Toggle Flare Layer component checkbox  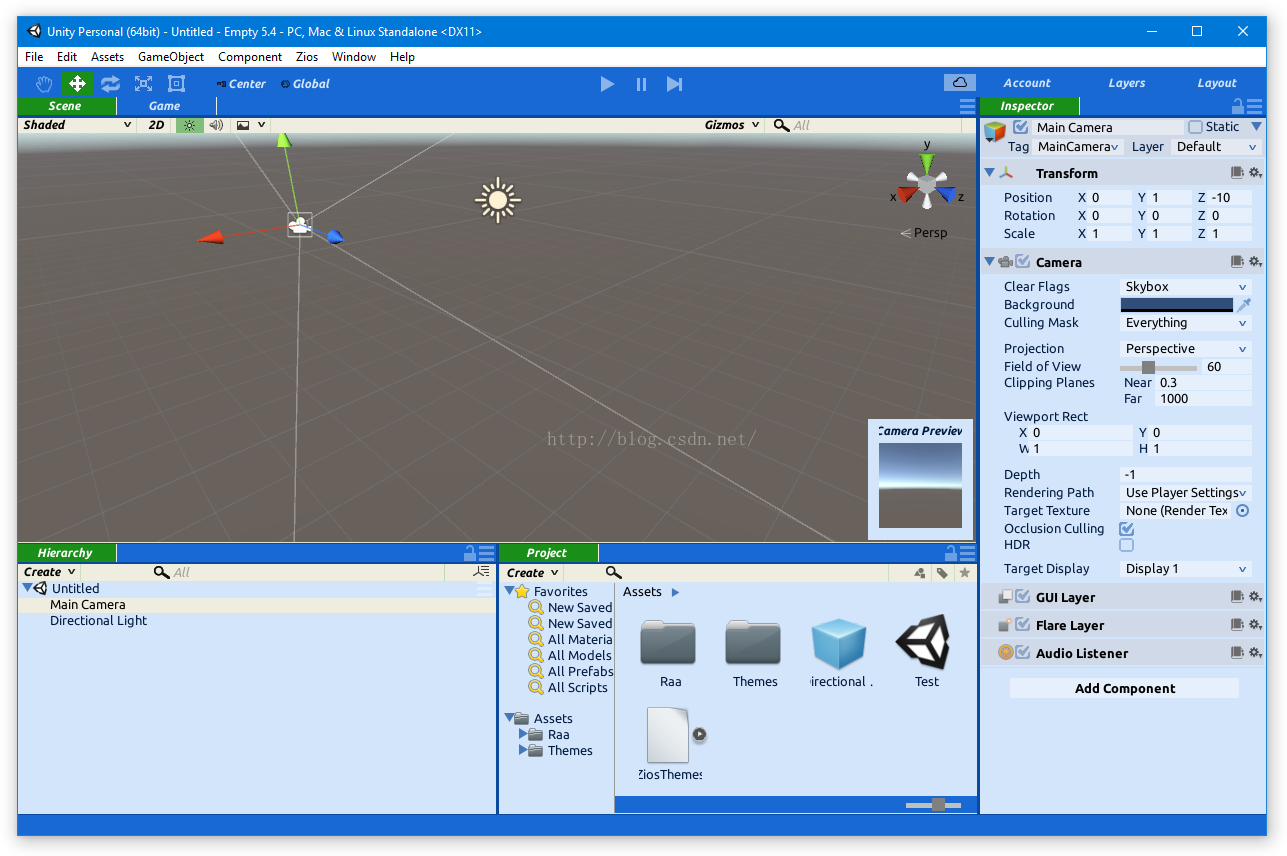pos(1022,625)
